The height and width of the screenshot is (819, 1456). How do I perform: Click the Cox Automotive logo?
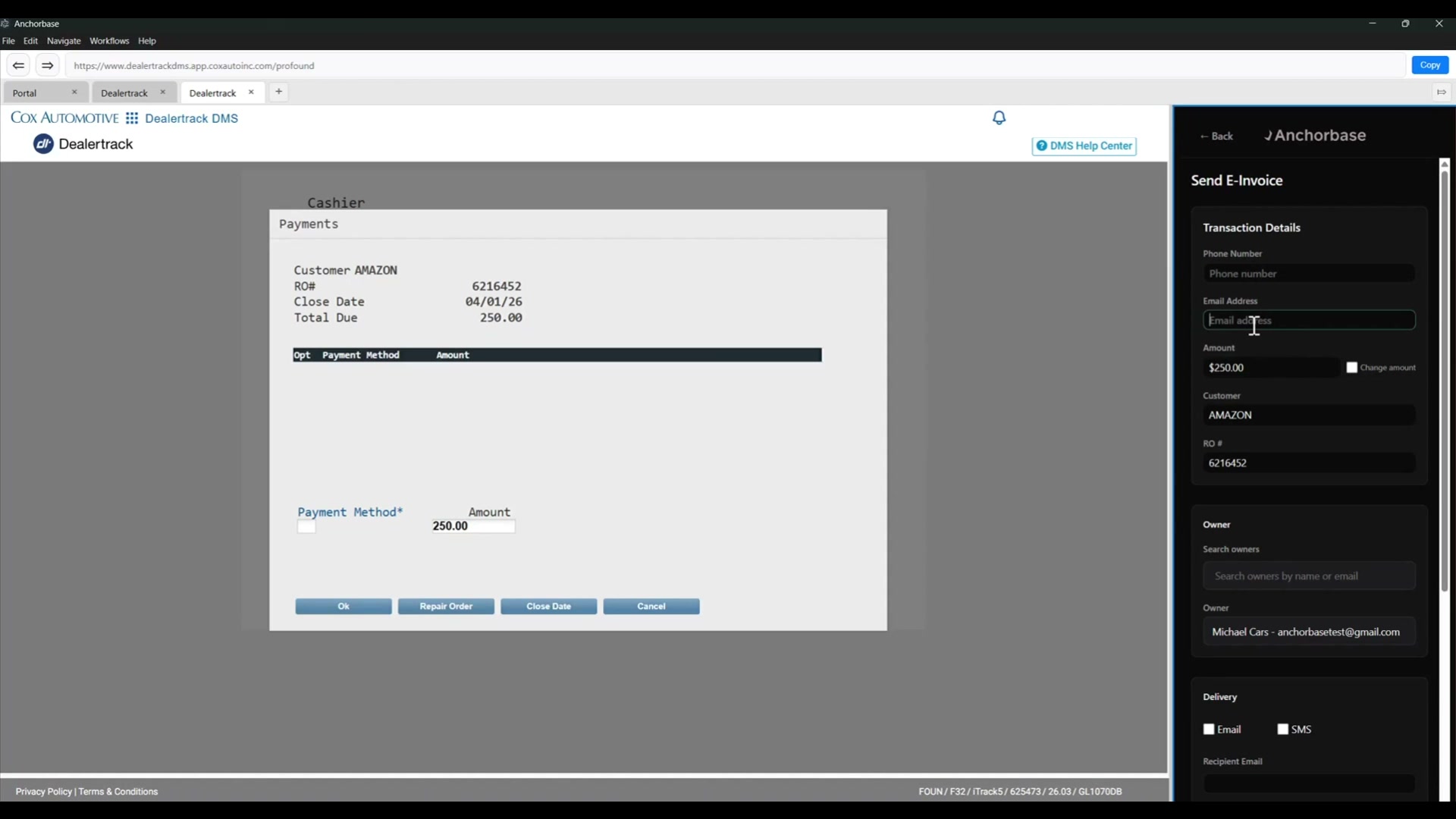tap(64, 118)
